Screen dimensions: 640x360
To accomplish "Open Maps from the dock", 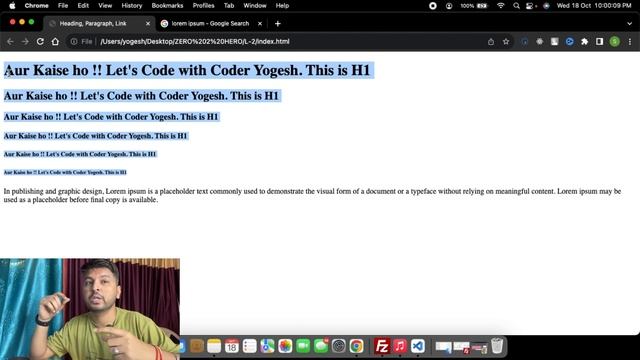I will click(267, 346).
